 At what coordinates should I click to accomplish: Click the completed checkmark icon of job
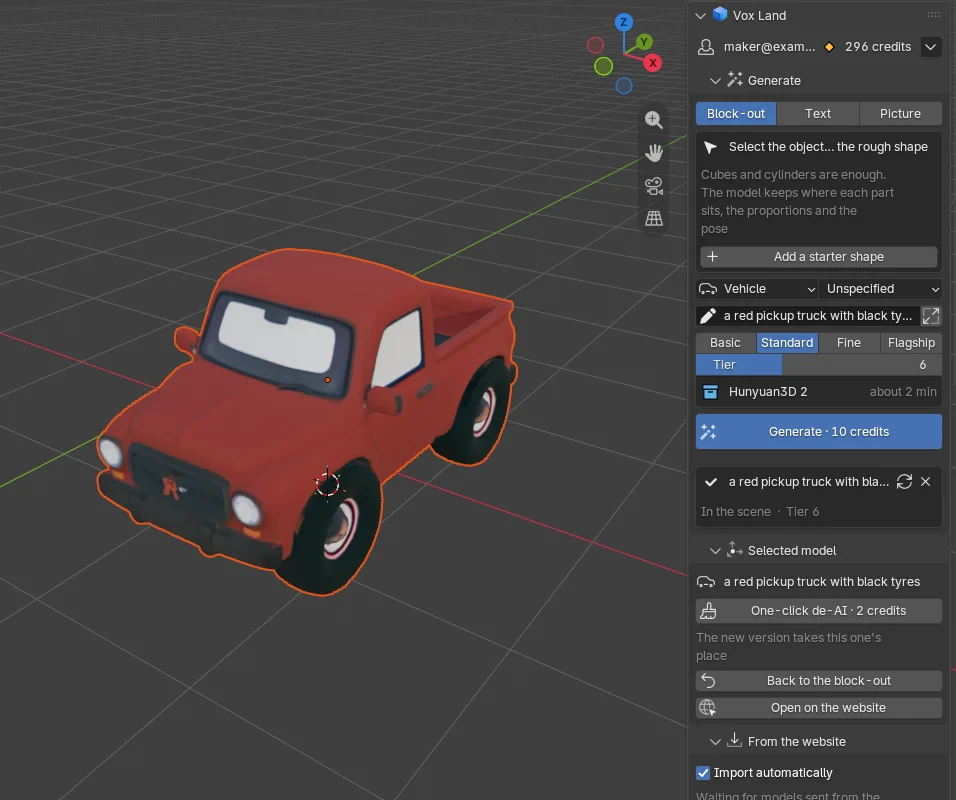(x=710, y=482)
